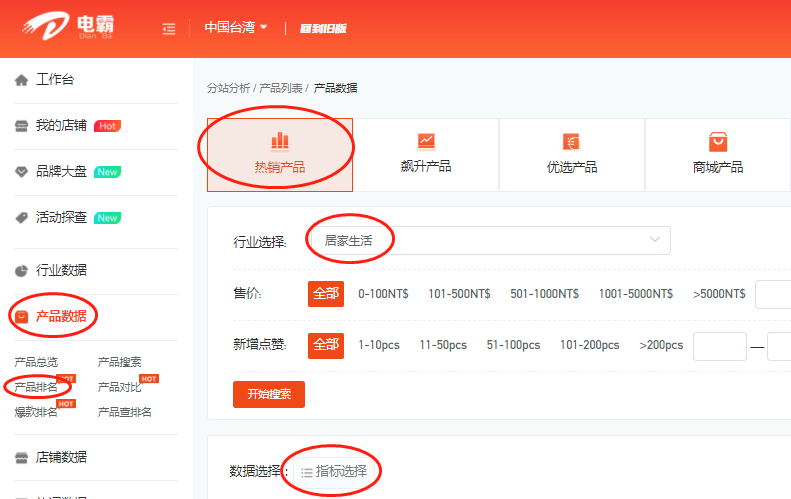Select the 飙升产品 tab
The width and height of the screenshot is (791, 499).
426,155
